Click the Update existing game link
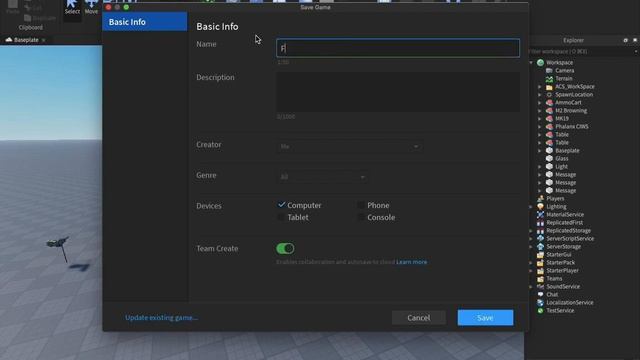Image resolution: width=640 pixels, height=360 pixels. [x=162, y=318]
